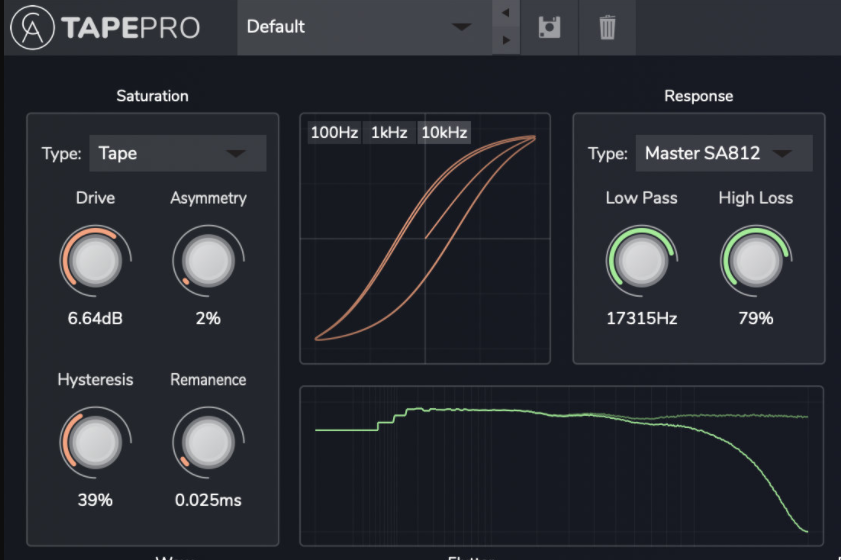Click the Asymmetry knob

tap(209, 261)
